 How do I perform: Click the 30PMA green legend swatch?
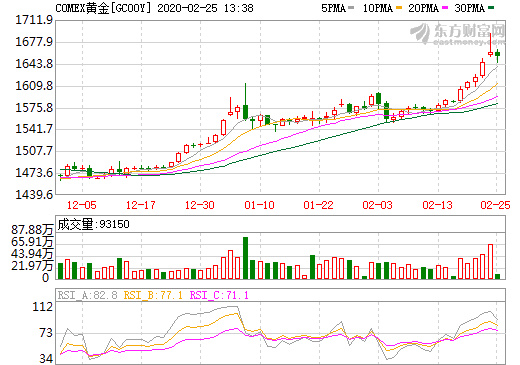click(x=491, y=7)
